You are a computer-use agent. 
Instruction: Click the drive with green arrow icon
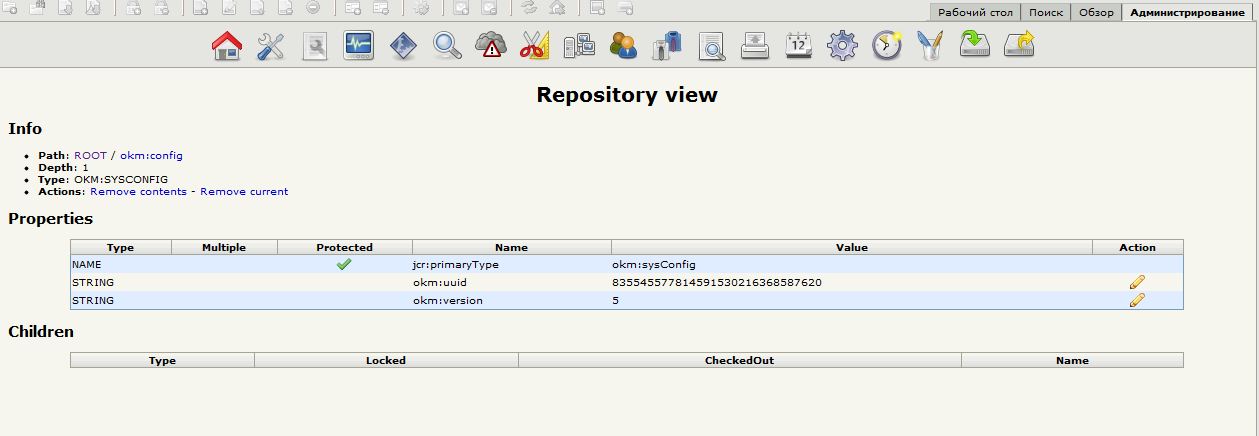[x=975, y=46]
